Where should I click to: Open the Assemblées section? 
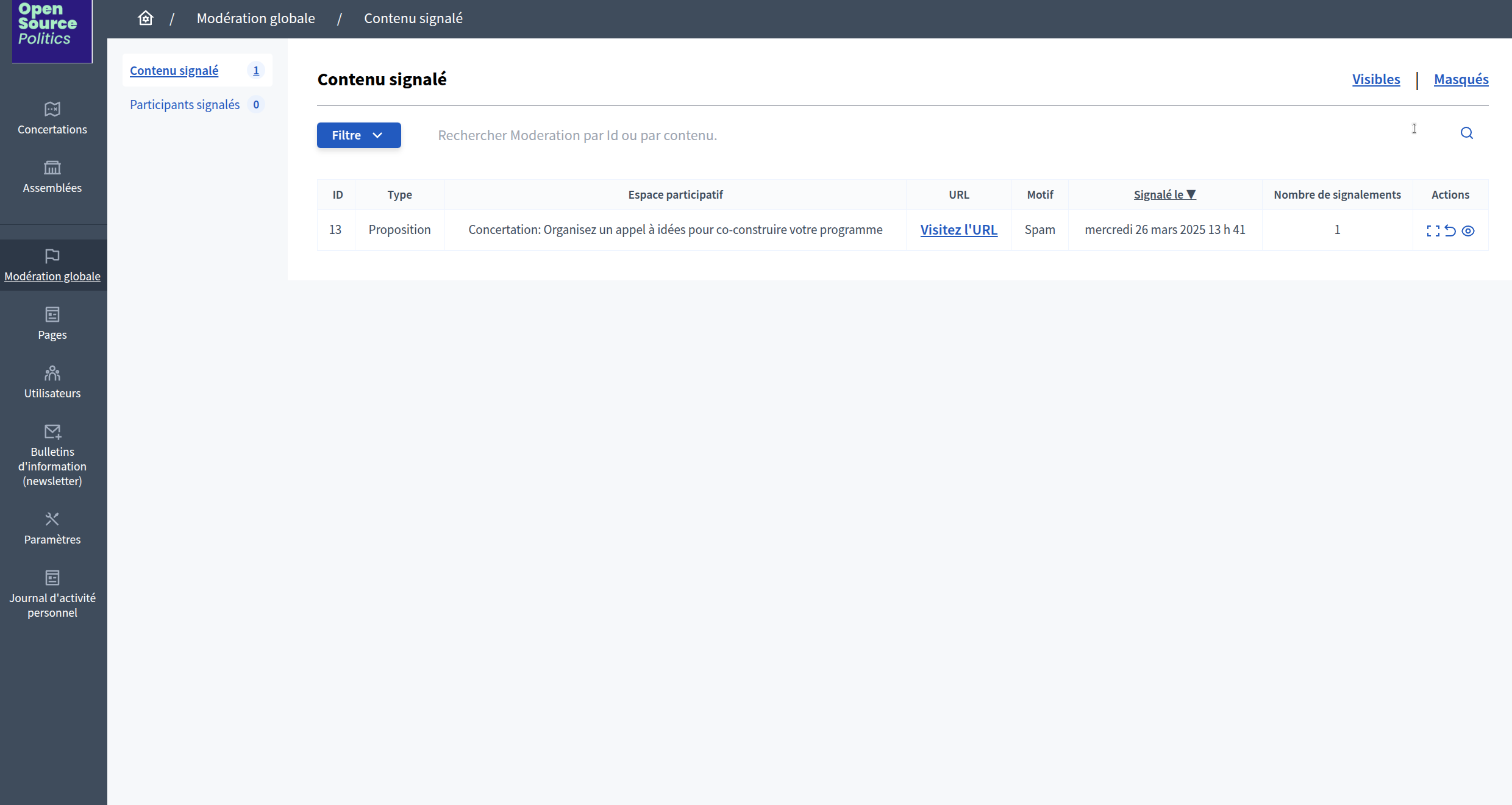point(52,177)
